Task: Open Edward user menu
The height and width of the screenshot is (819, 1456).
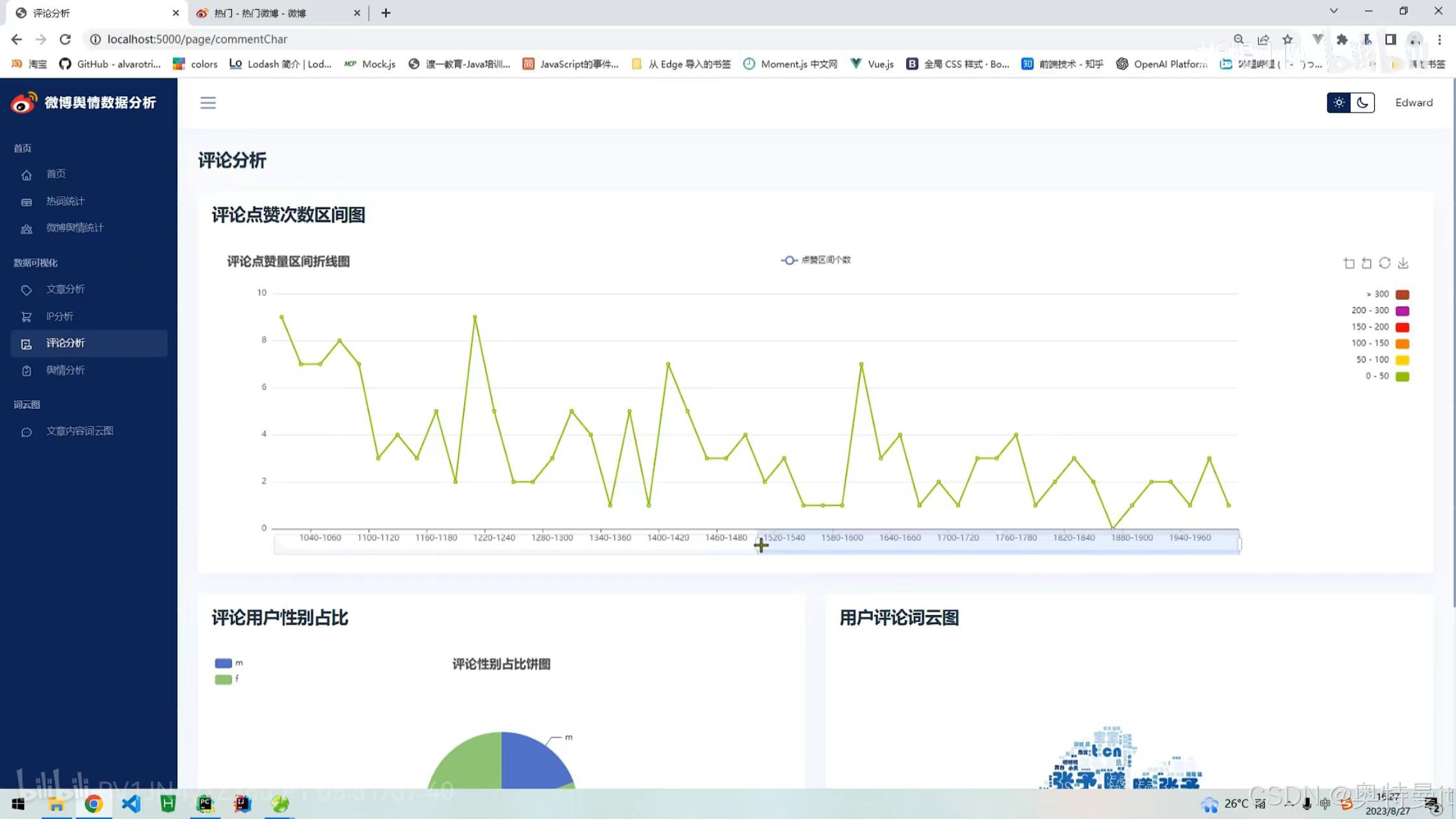Action: pos(1413,103)
